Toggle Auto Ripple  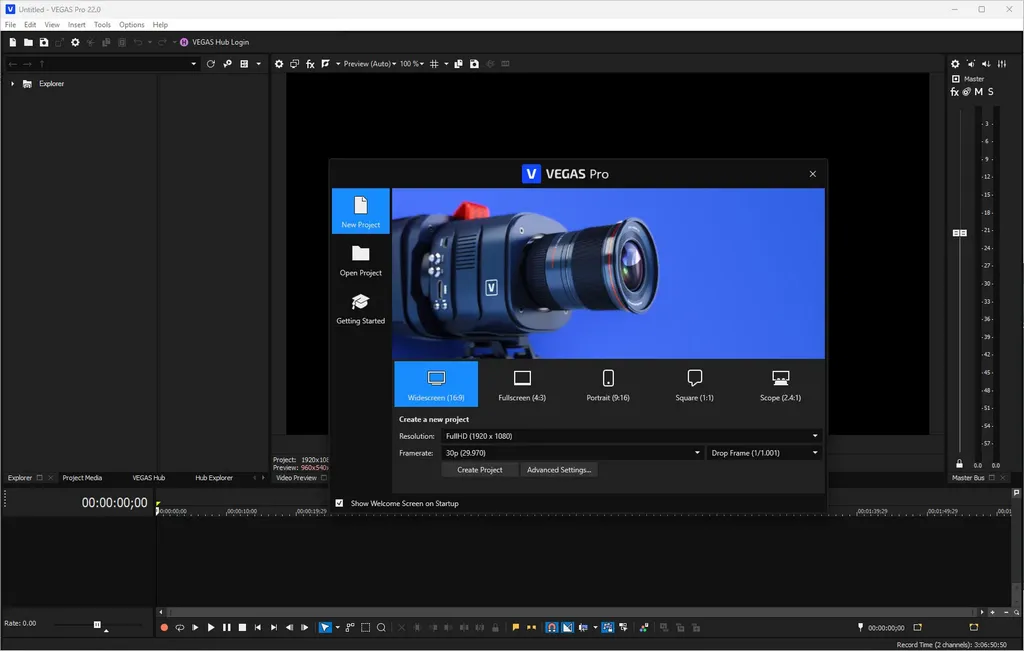(x=583, y=627)
